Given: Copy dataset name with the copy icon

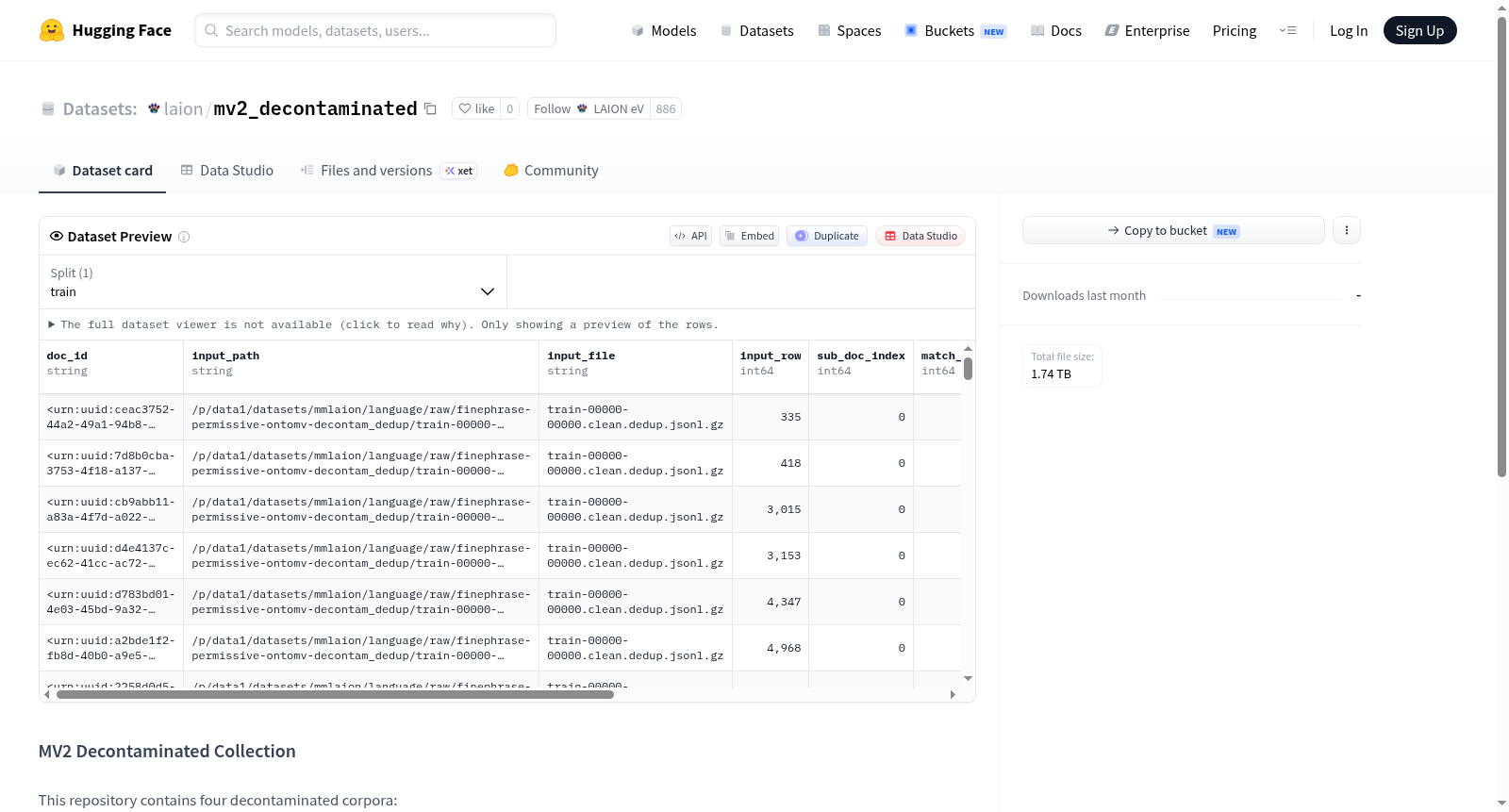Looking at the screenshot, I should coord(430,108).
